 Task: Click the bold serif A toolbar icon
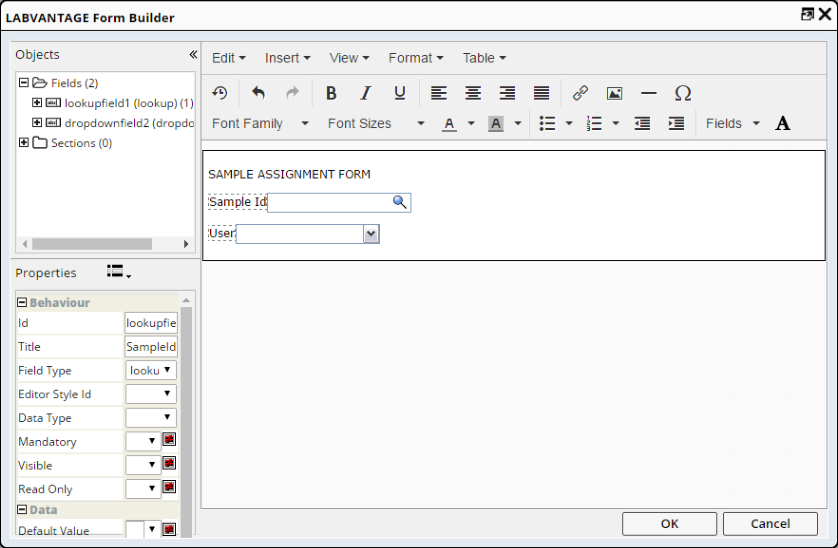click(x=782, y=124)
